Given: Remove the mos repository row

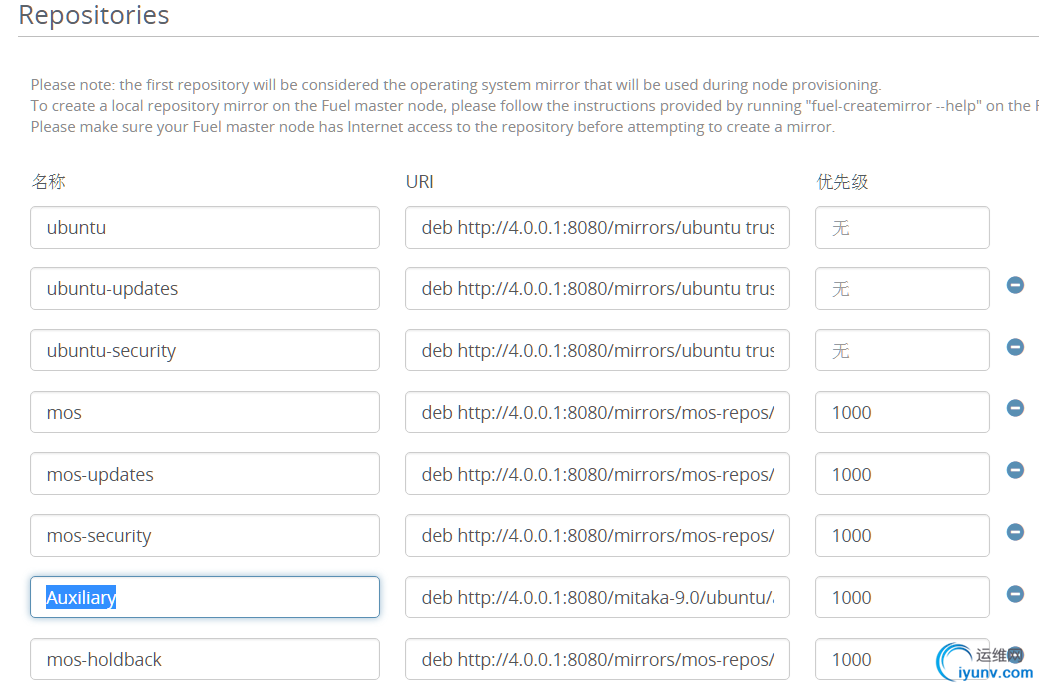Looking at the screenshot, I should pos(1015,408).
